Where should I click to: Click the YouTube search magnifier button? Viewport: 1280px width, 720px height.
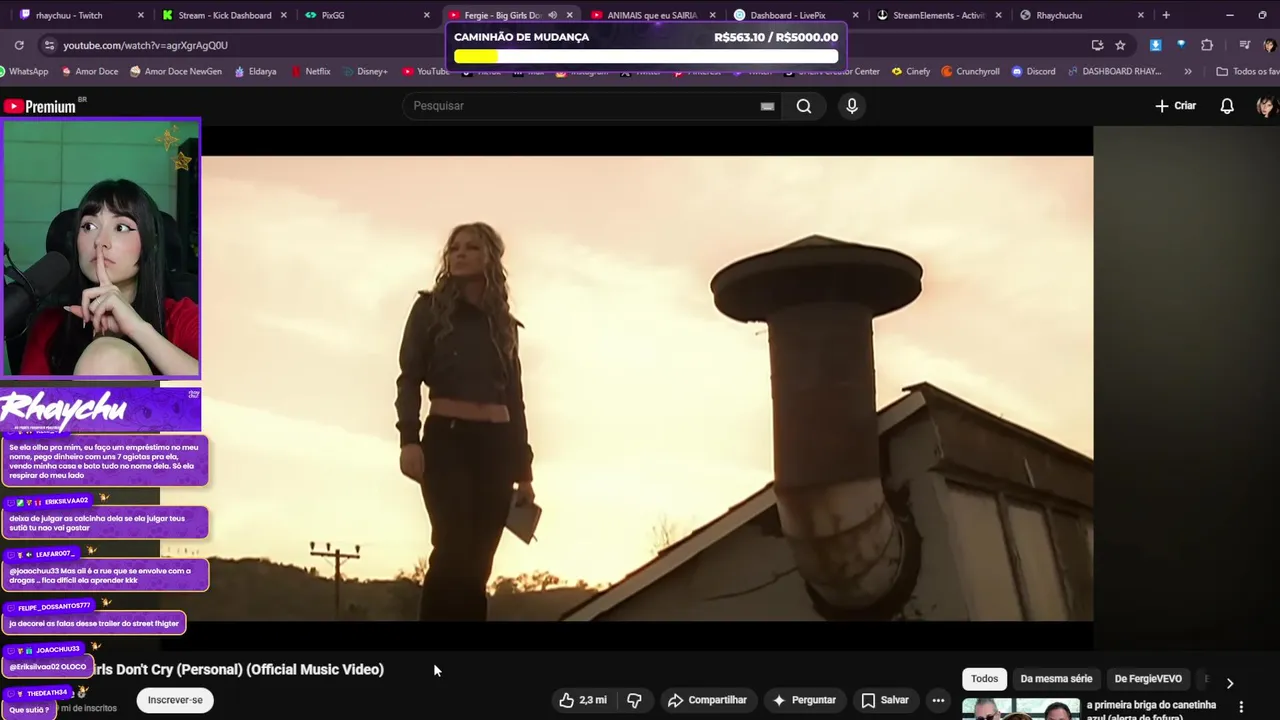804,106
